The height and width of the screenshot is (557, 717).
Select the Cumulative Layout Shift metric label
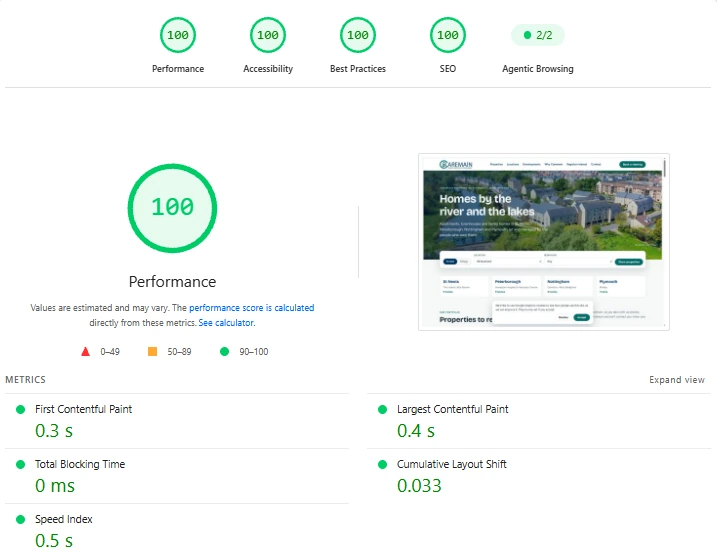(452, 464)
